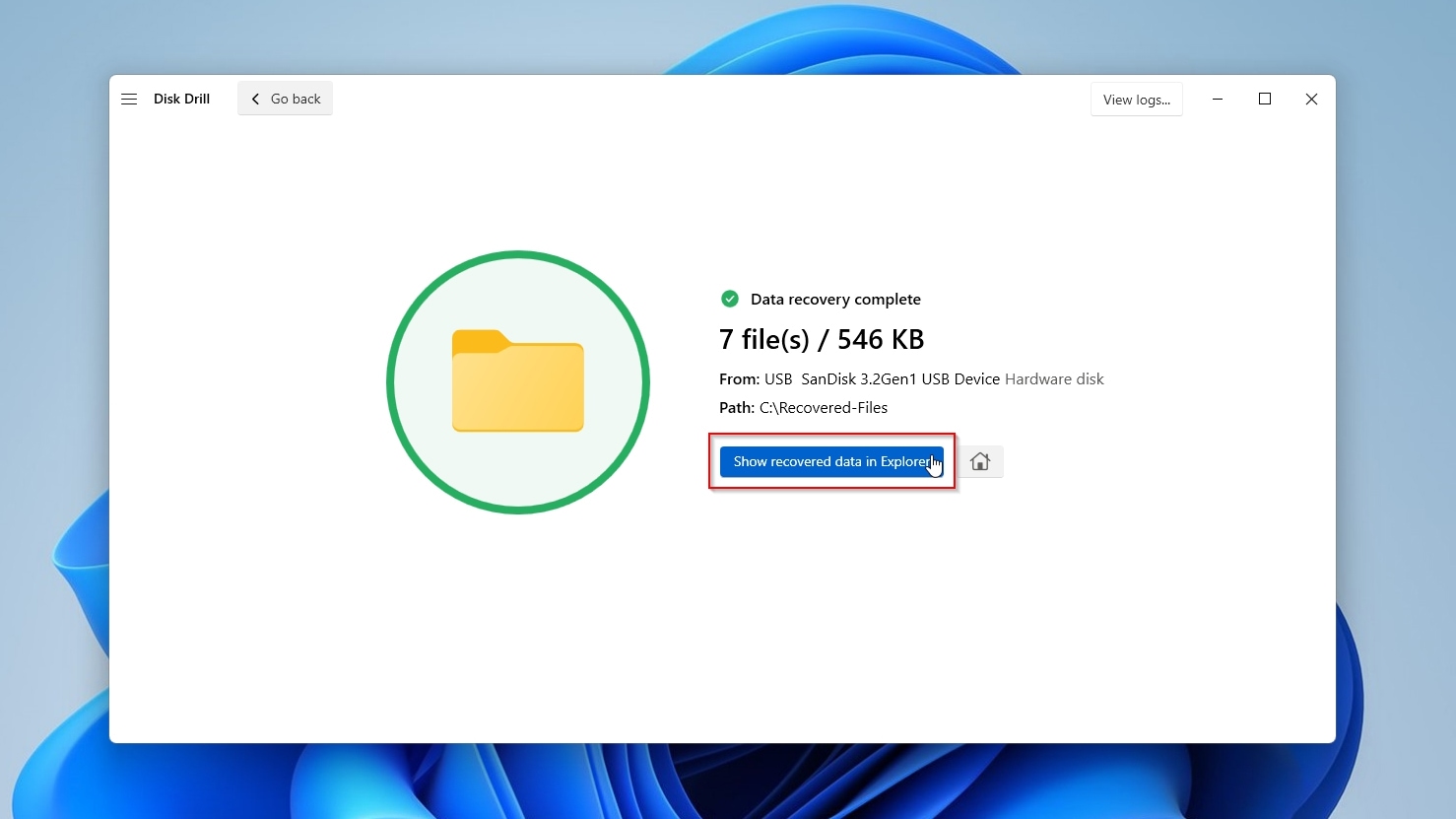Image resolution: width=1456 pixels, height=819 pixels.
Task: Click the SanDisk 3.2Gen1 USB Device name
Action: [900, 378]
